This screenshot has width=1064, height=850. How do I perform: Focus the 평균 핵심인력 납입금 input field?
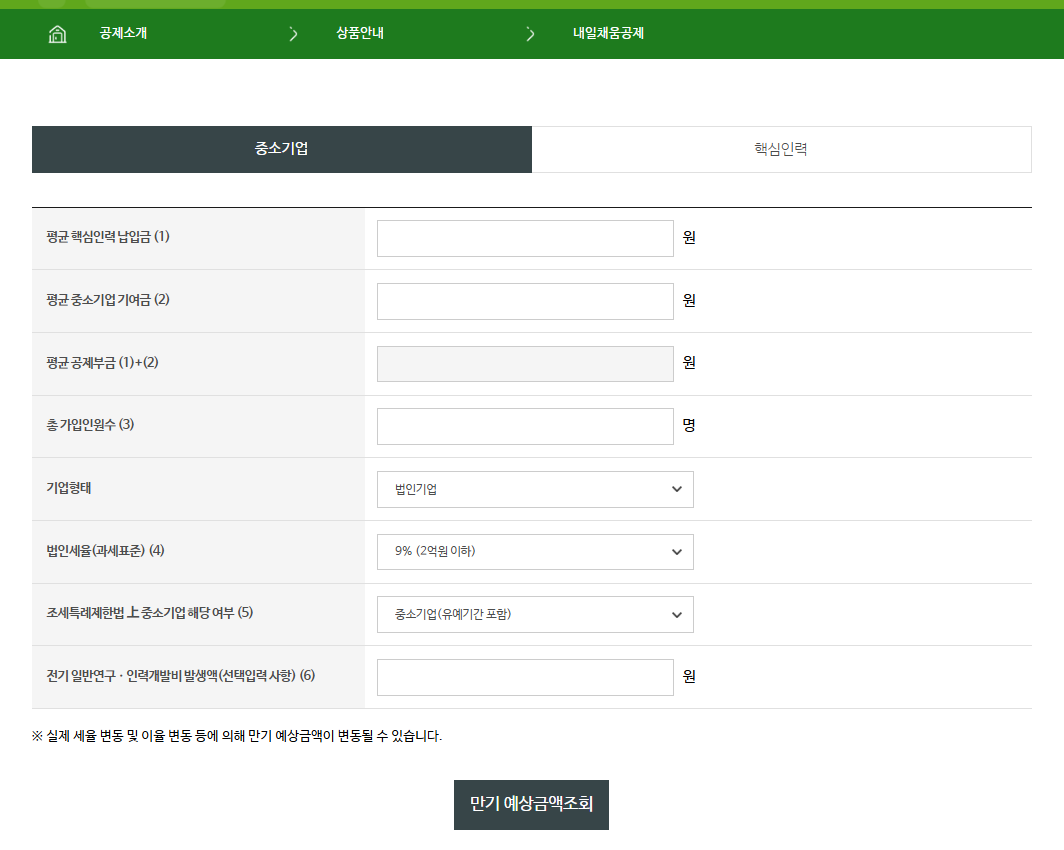[525, 238]
